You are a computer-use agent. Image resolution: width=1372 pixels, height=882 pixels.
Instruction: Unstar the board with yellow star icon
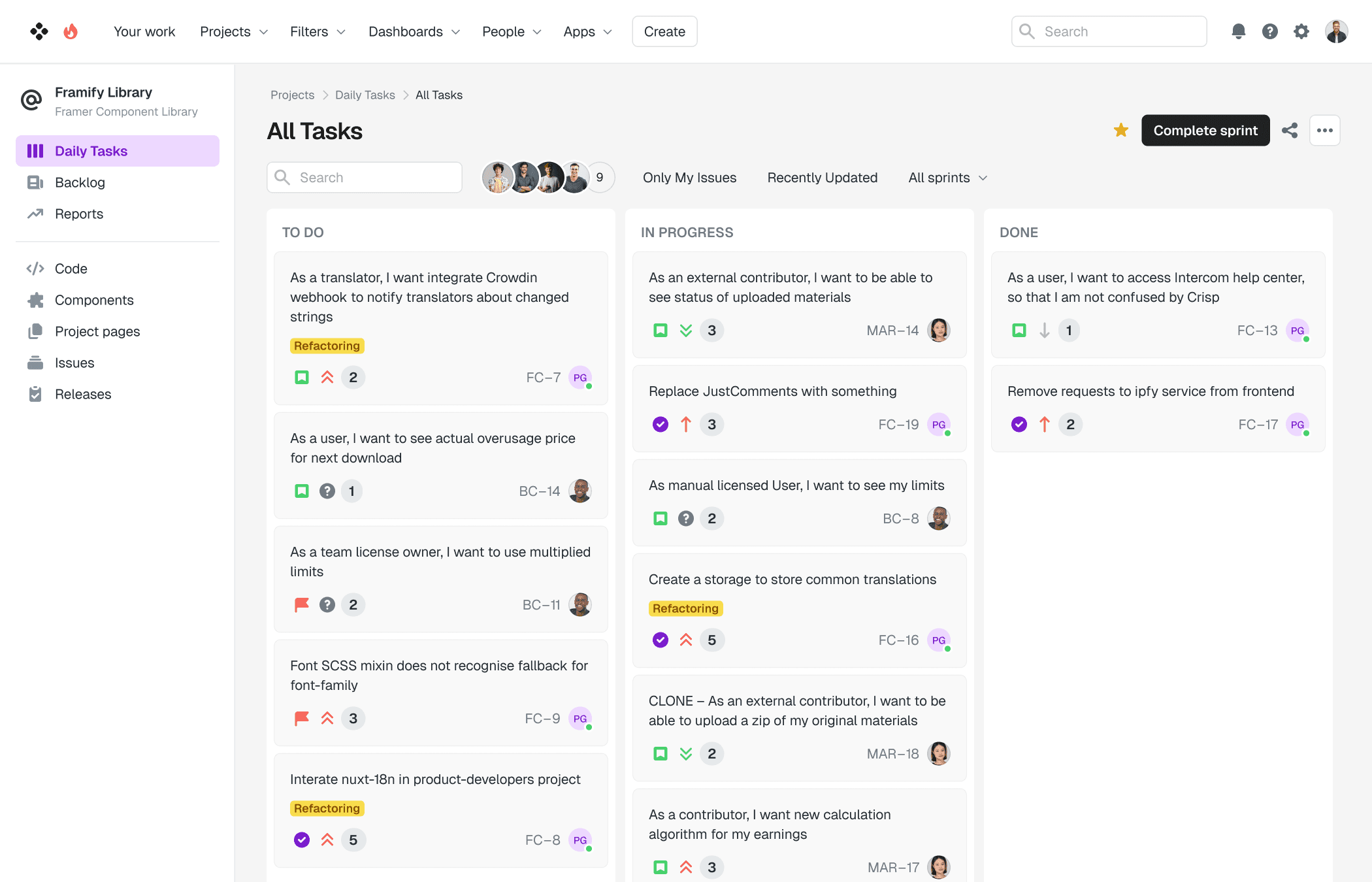(x=1121, y=131)
